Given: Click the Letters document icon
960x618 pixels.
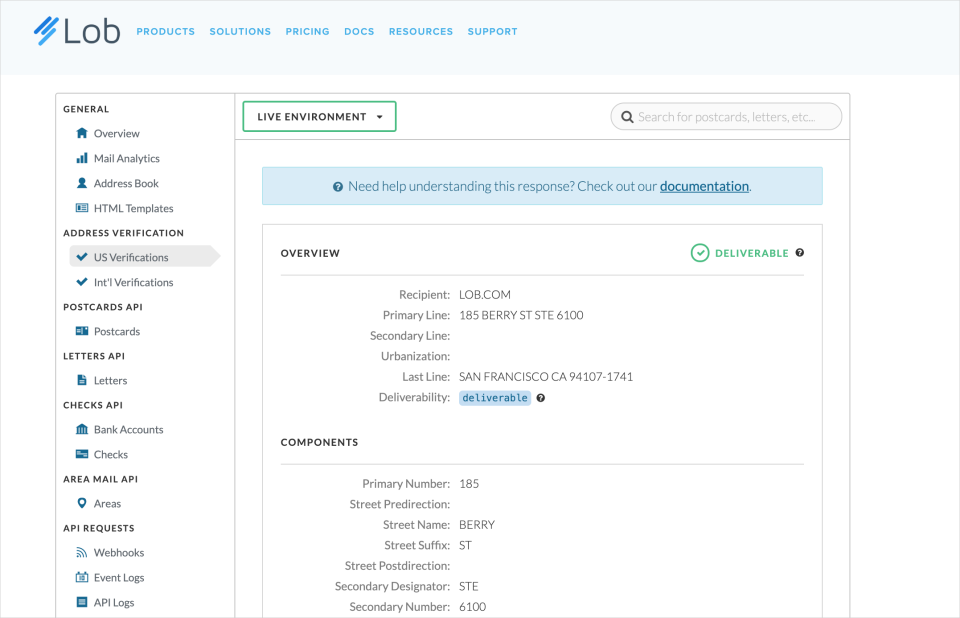Looking at the screenshot, I should (82, 380).
